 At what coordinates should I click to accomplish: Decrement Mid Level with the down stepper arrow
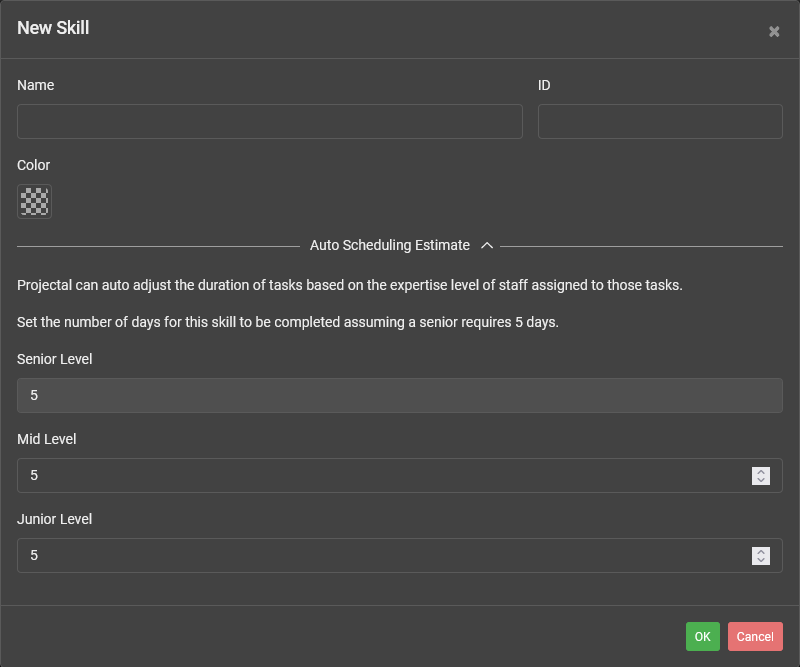pyautogui.click(x=761, y=480)
